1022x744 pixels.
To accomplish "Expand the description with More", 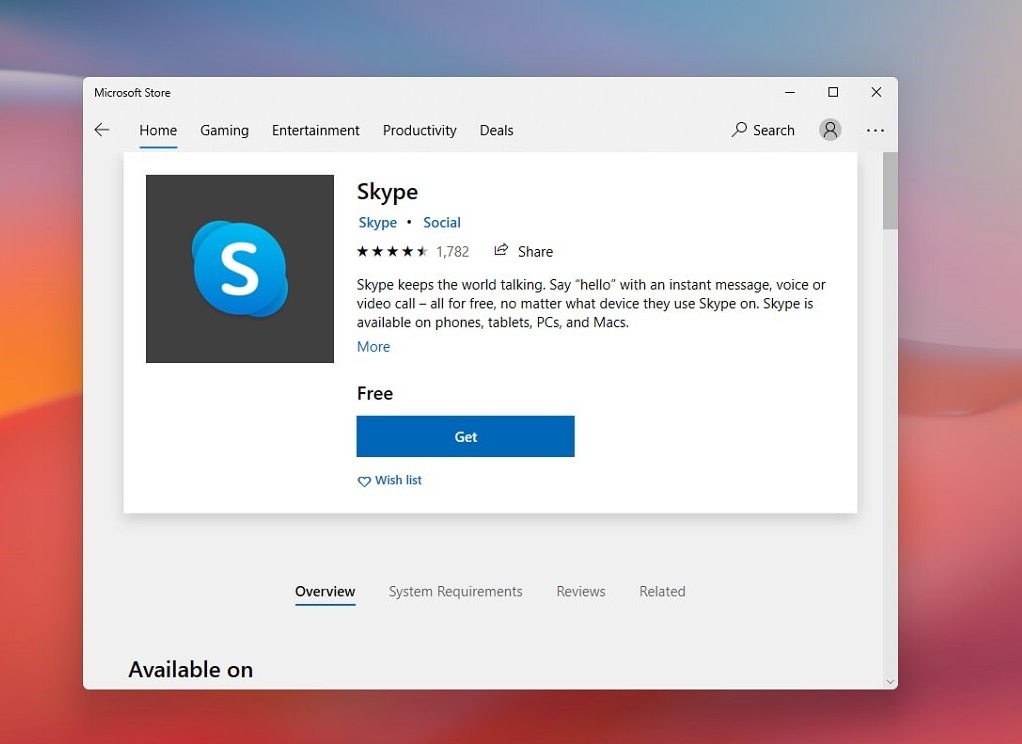I will pos(372,346).
